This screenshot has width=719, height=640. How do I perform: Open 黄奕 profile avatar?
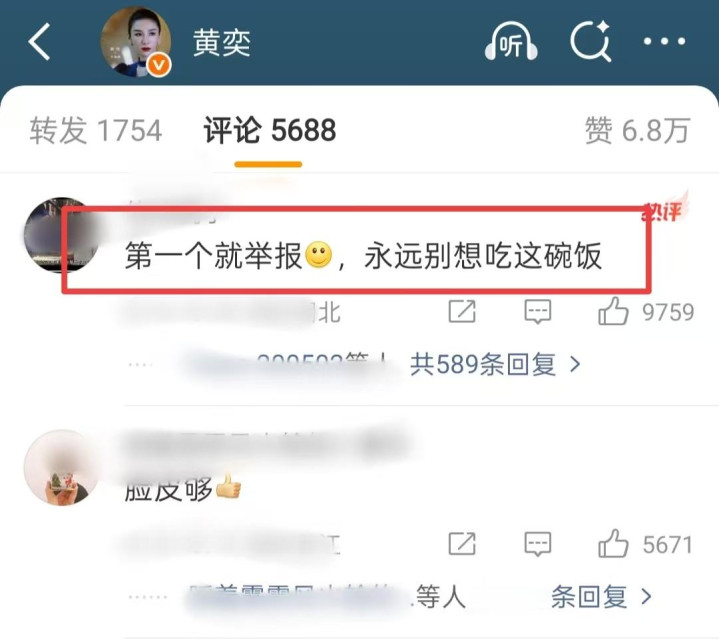pos(136,42)
